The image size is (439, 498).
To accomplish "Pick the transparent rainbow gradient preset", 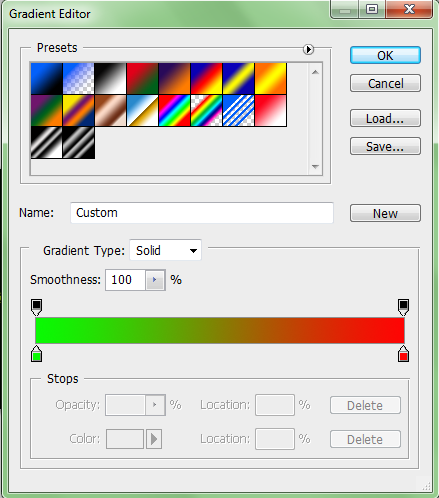I will tap(206, 111).
